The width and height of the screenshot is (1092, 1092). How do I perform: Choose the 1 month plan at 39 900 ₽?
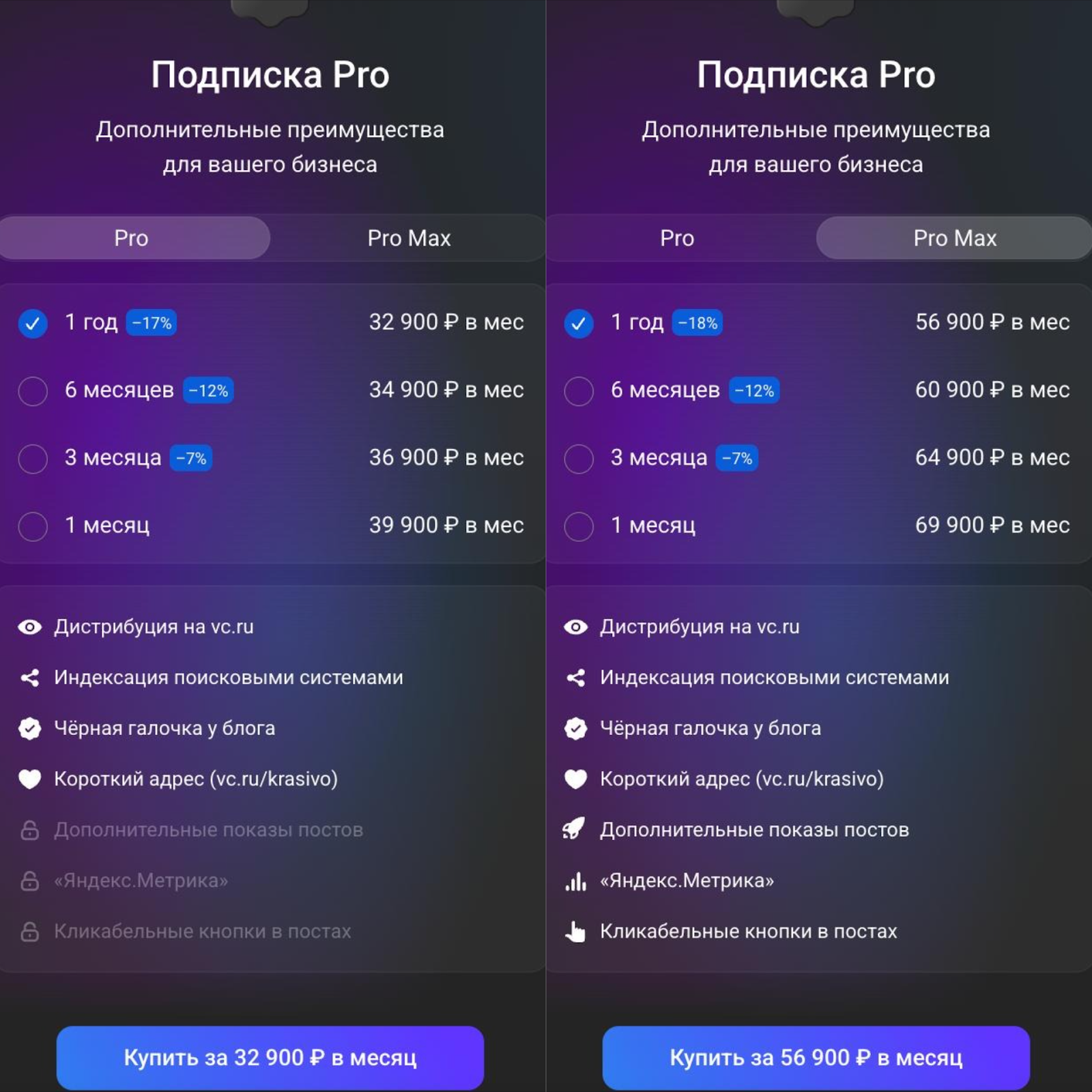tap(33, 526)
